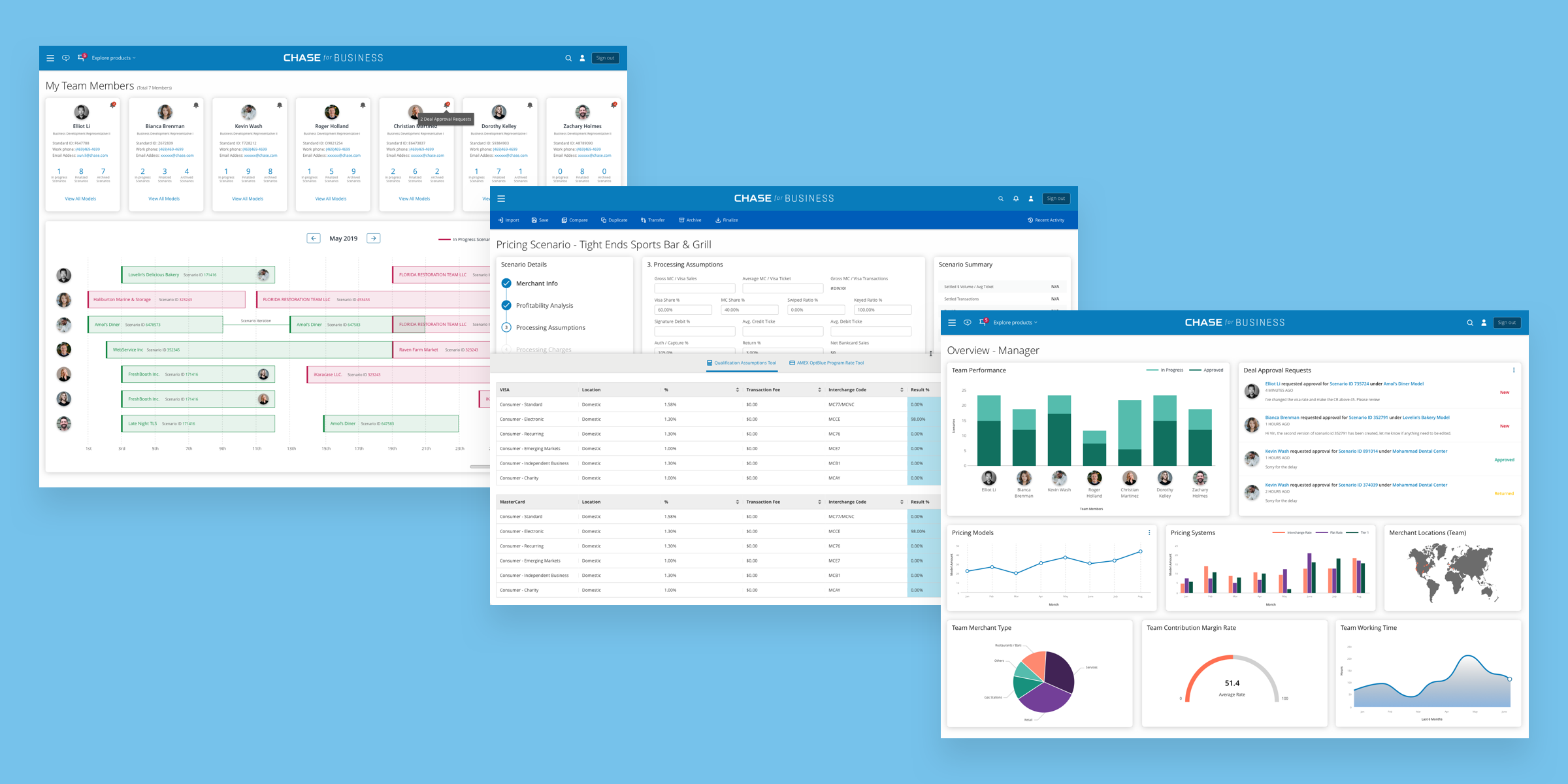
Task: Sign out of Overview Manager window
Action: [1507, 323]
